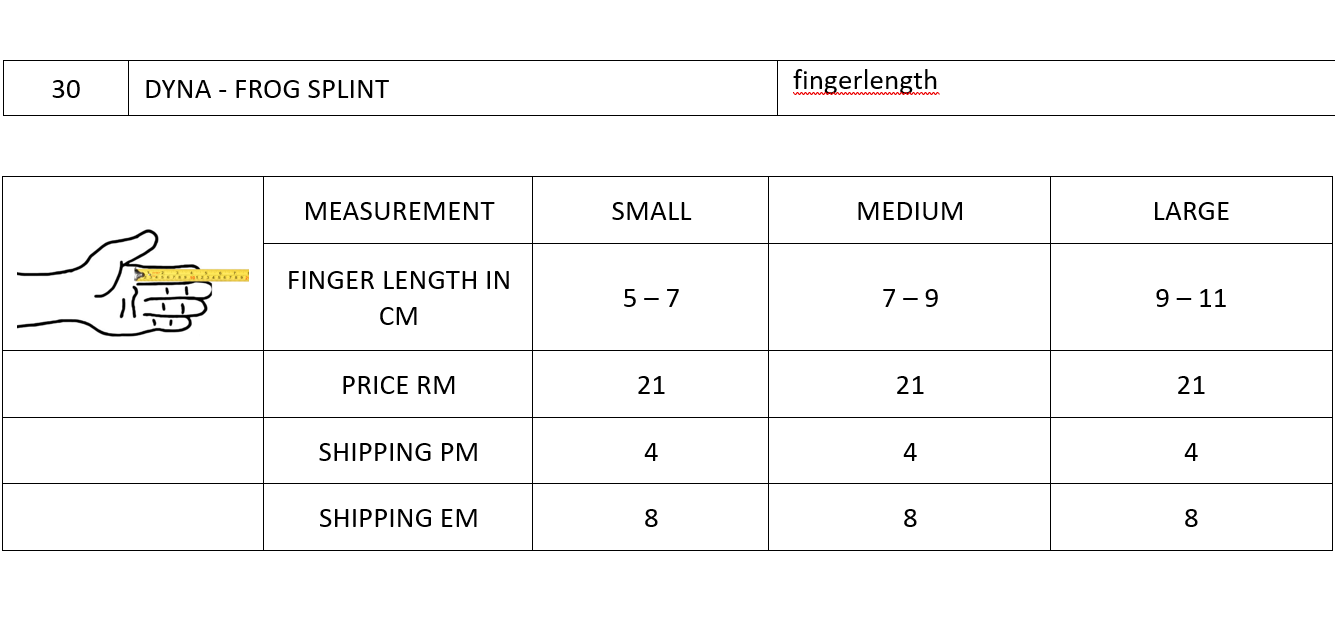Click the price 21 under MEDIUM
This screenshot has width=1335, height=643.
coord(910,385)
